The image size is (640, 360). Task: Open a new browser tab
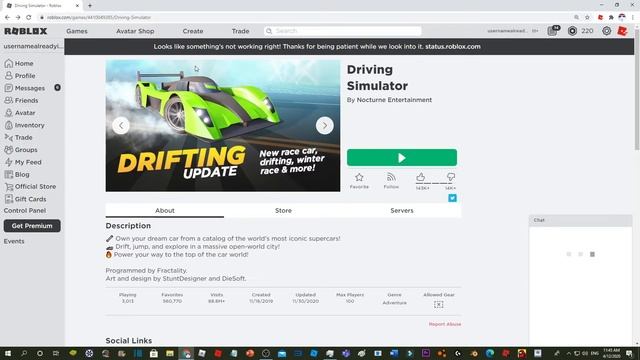90,6
